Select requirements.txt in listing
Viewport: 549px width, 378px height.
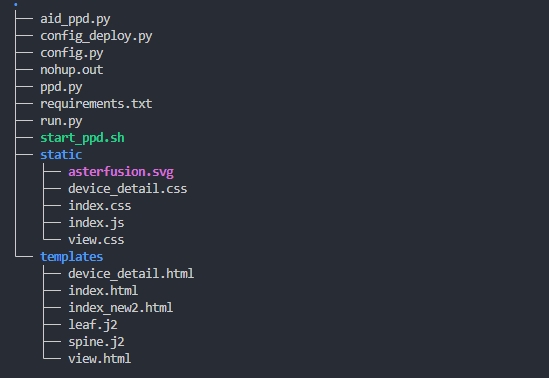[x=96, y=104]
